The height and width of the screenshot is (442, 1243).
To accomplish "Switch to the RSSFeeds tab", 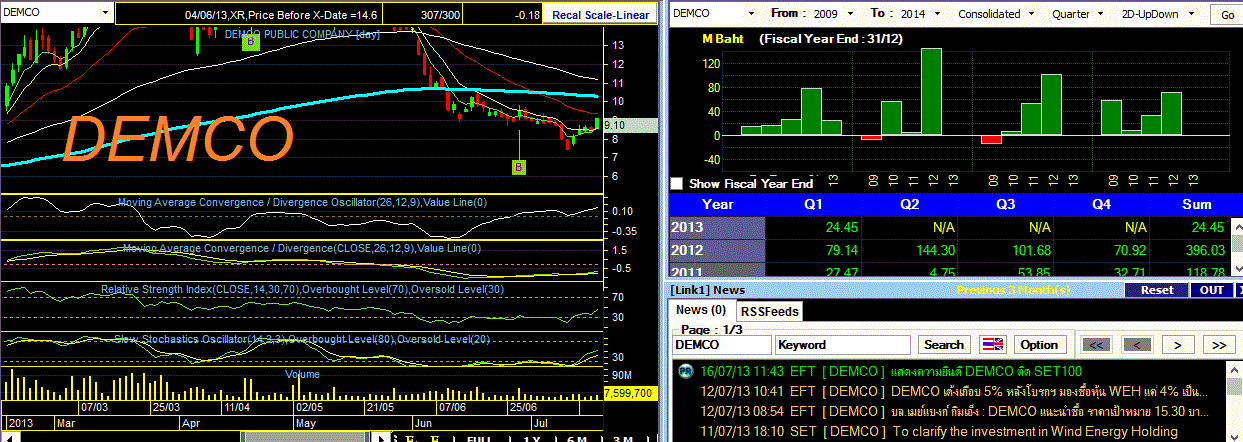I will click(770, 311).
